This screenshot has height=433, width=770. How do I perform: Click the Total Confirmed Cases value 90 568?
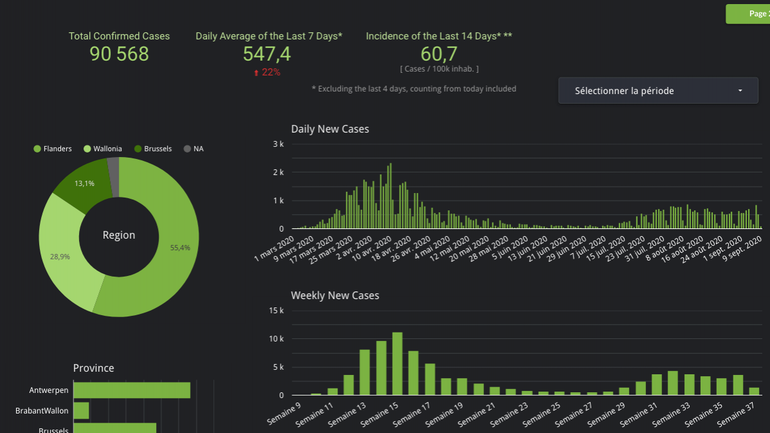point(119,55)
